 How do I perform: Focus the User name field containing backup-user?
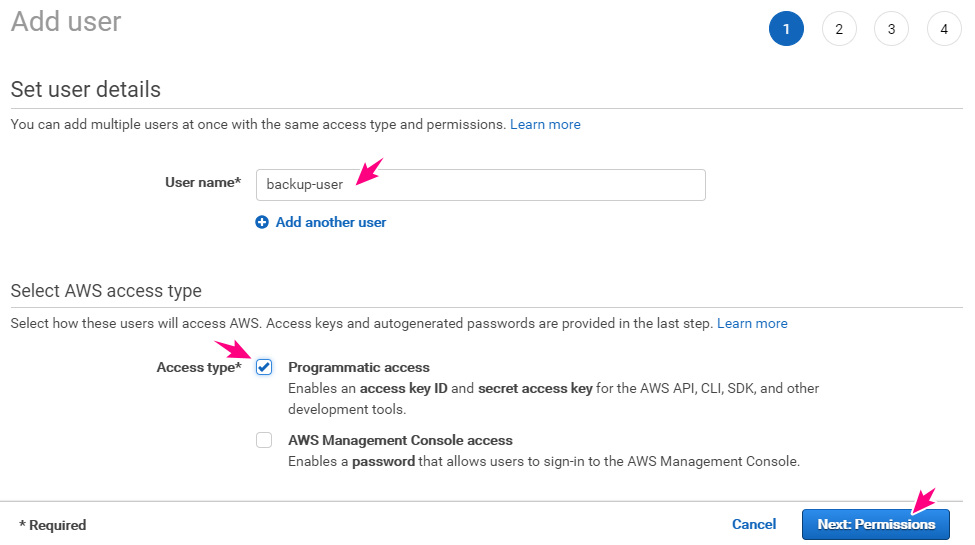coord(481,185)
